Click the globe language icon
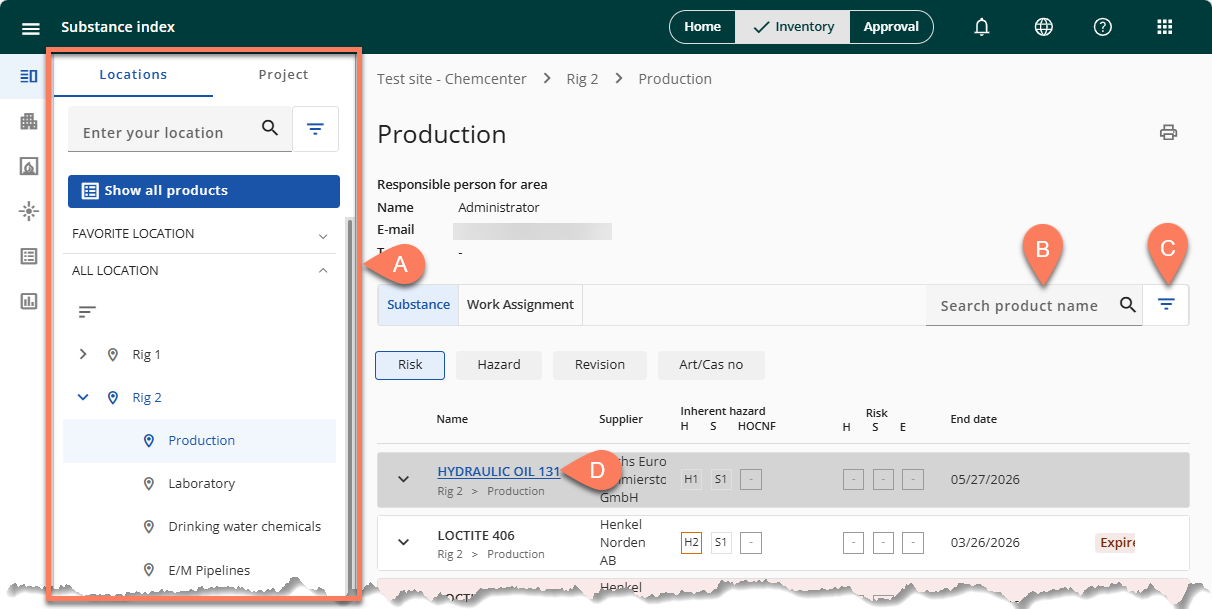The height and width of the screenshot is (609, 1212). pos(1043,28)
